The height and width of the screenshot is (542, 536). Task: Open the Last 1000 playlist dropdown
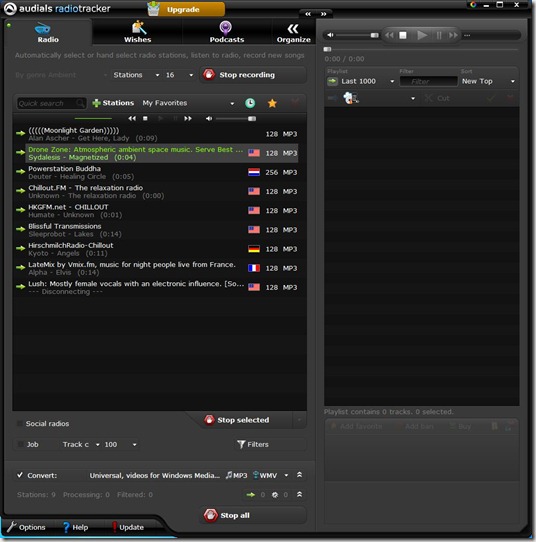pyautogui.click(x=360, y=81)
